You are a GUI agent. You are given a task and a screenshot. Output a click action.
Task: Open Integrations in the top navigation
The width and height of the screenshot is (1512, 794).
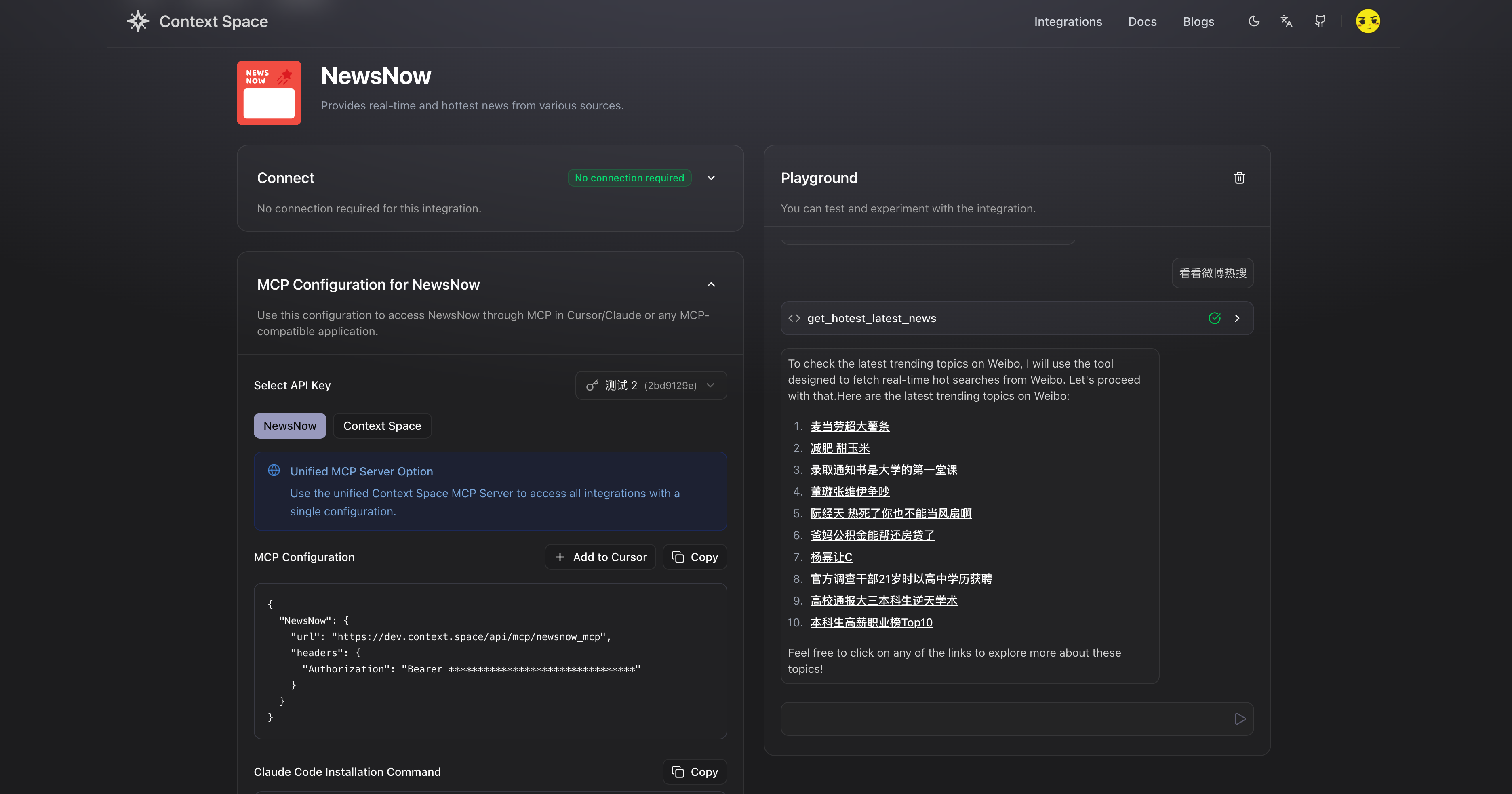click(x=1068, y=22)
